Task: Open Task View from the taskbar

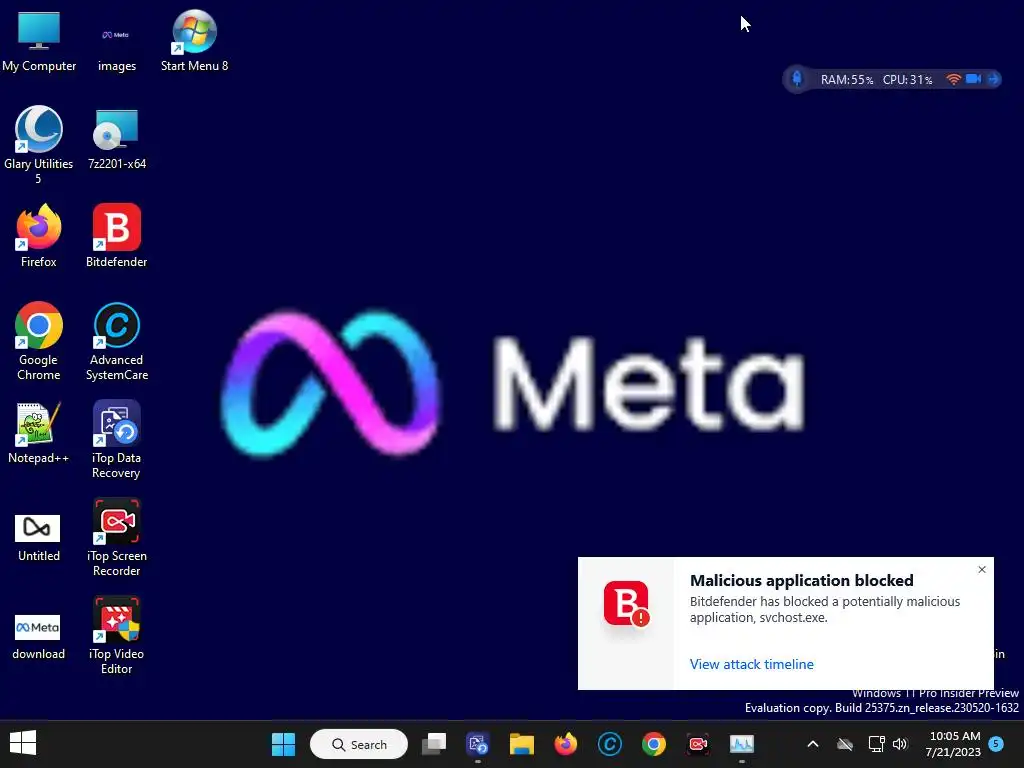Action: pos(434,744)
